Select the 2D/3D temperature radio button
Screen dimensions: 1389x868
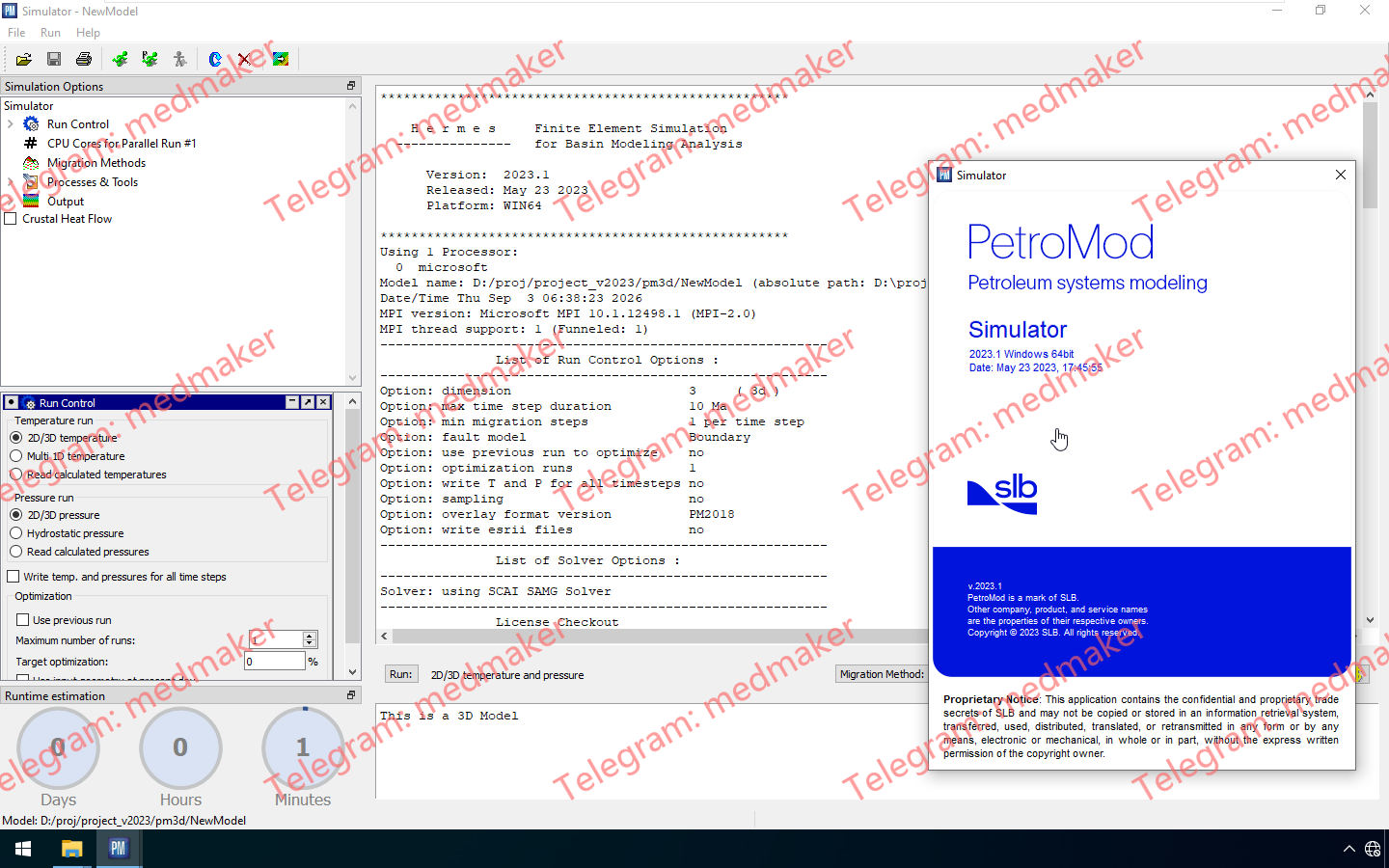16,438
